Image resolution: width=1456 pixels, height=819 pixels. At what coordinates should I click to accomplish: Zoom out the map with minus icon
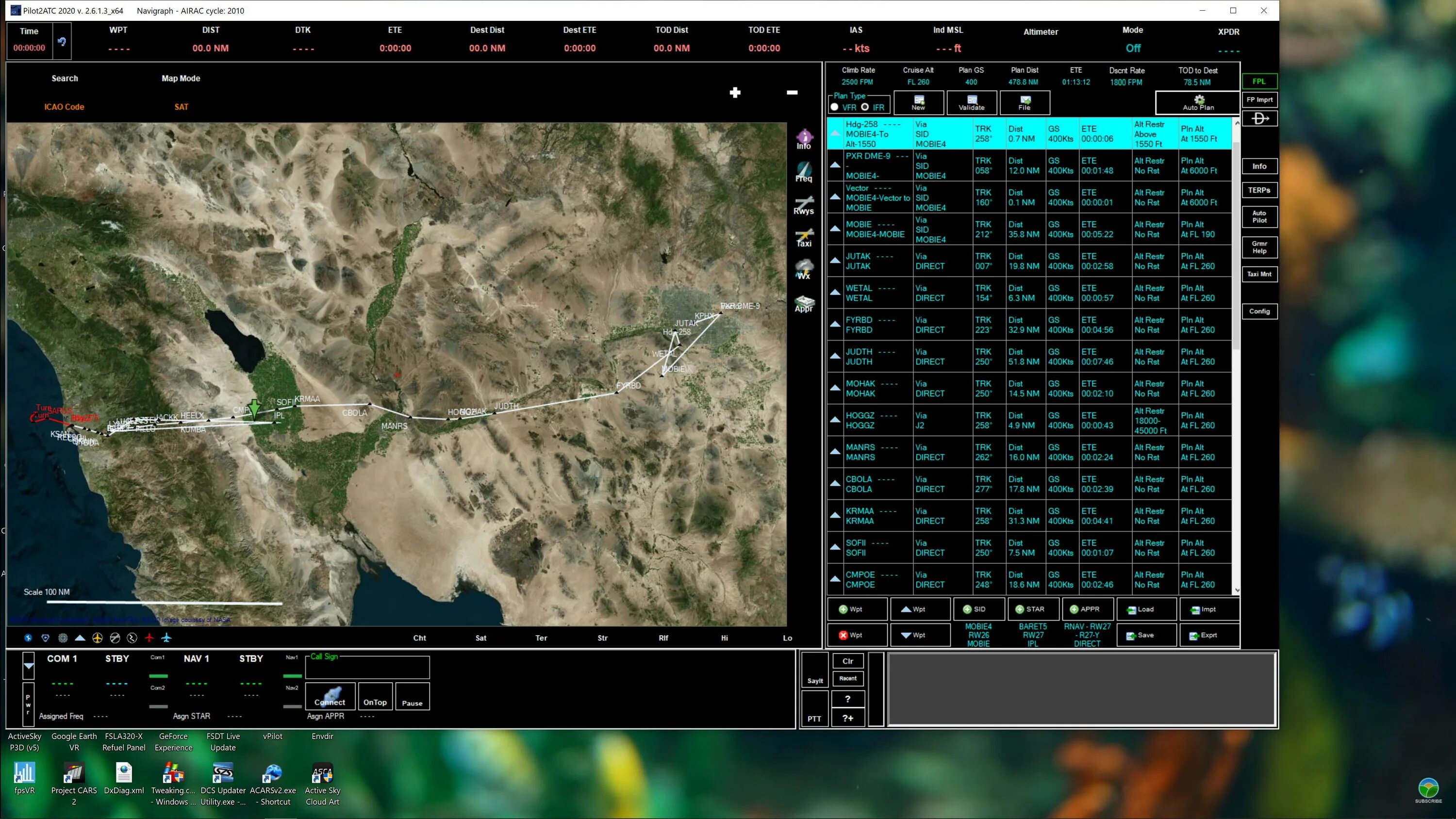792,92
